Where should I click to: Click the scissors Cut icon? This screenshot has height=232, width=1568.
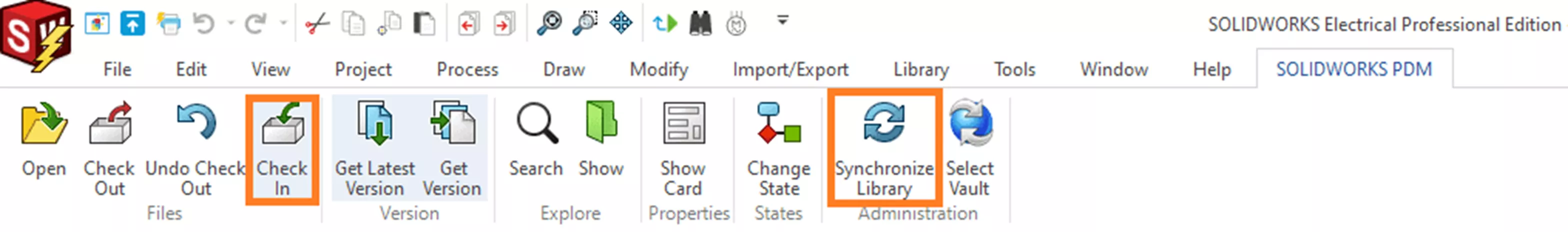317,25
